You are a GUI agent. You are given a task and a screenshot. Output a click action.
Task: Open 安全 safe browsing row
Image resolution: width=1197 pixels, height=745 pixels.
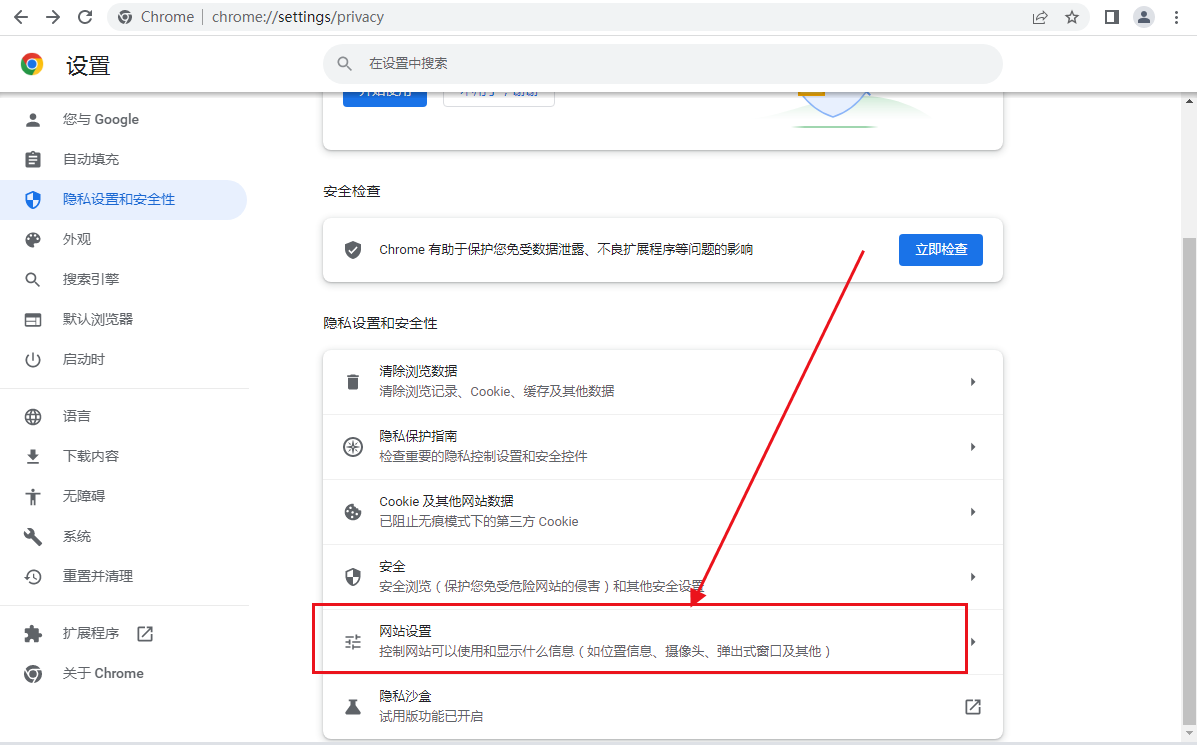[663, 576]
